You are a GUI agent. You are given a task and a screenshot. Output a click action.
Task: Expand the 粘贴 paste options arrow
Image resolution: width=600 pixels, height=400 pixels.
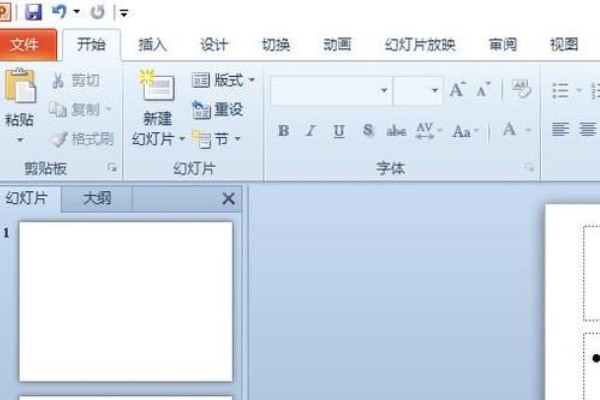click(x=20, y=140)
